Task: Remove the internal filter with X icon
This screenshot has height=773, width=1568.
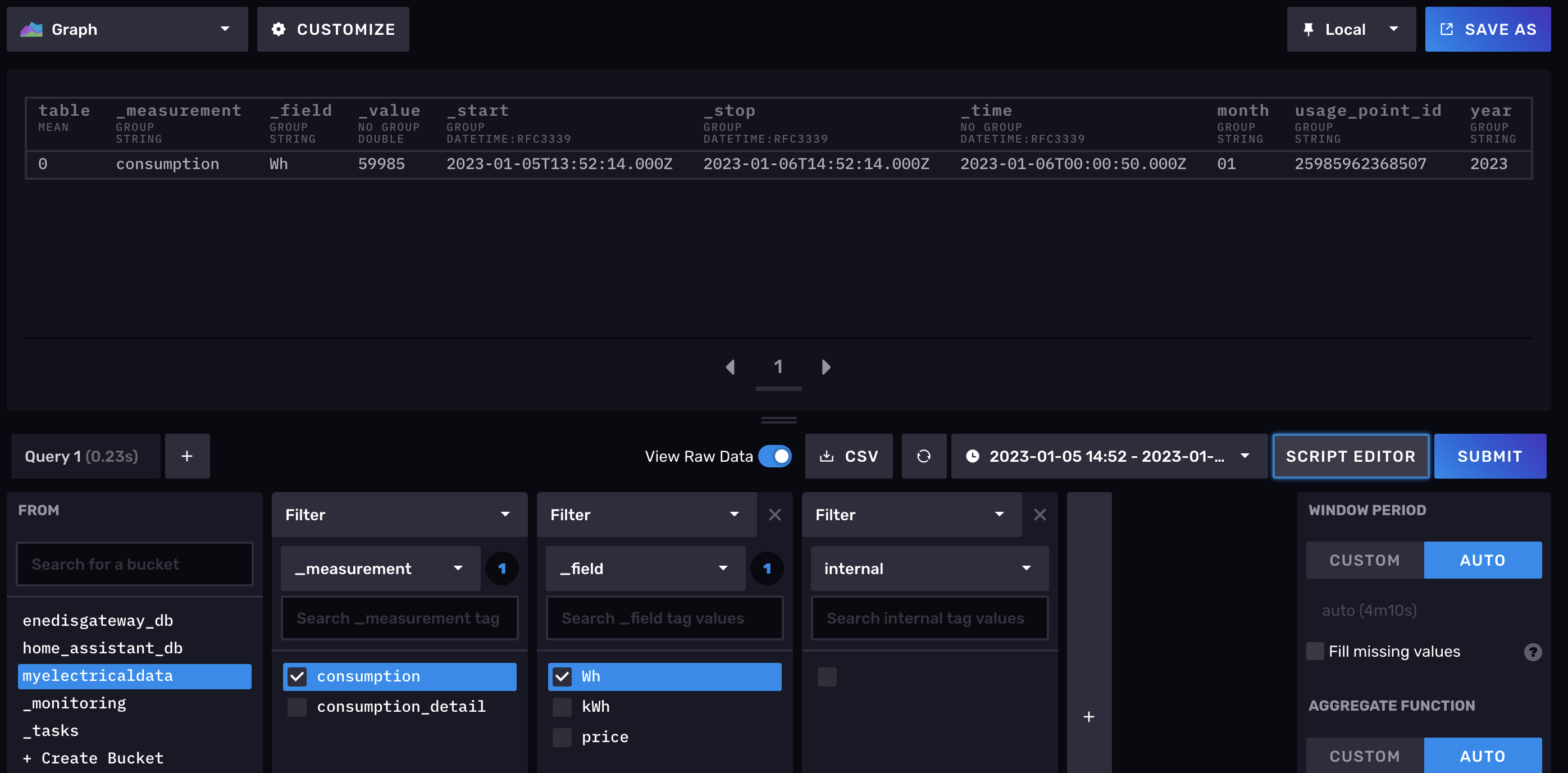Action: [1039, 515]
